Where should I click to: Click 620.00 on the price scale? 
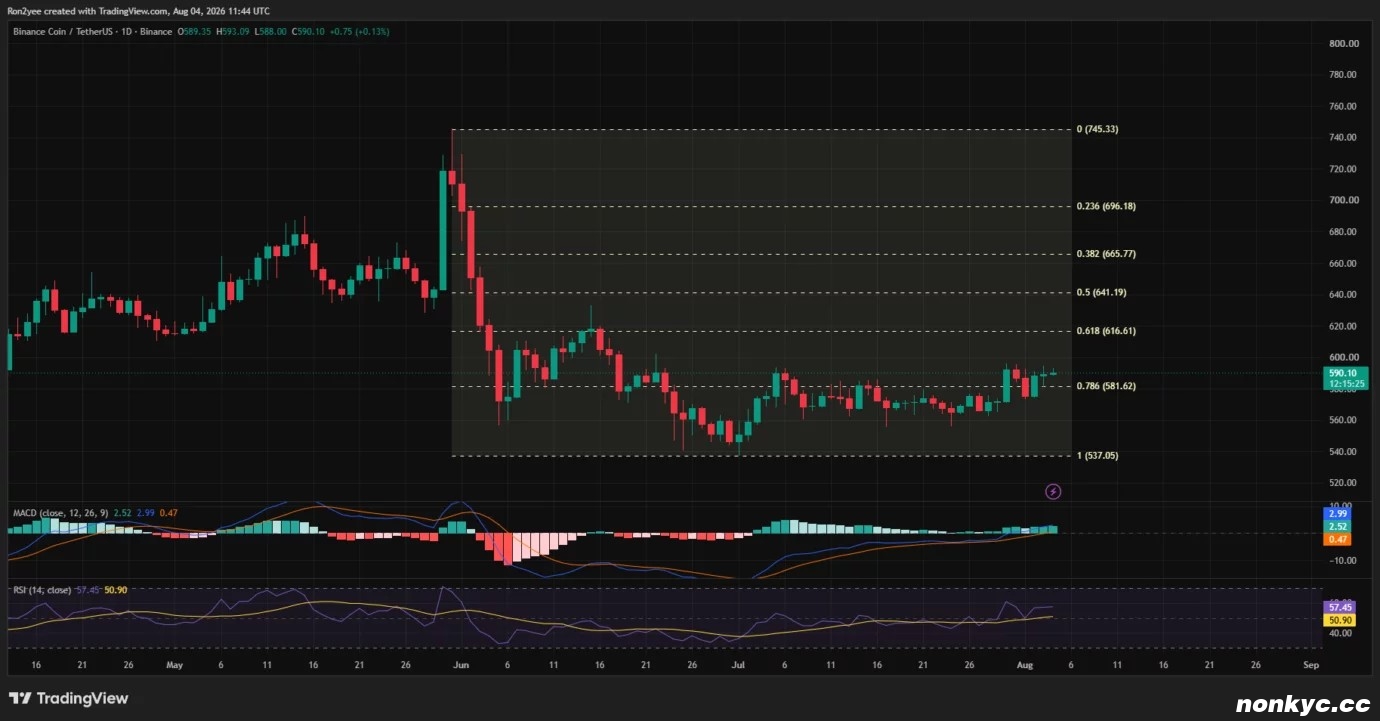click(1343, 327)
